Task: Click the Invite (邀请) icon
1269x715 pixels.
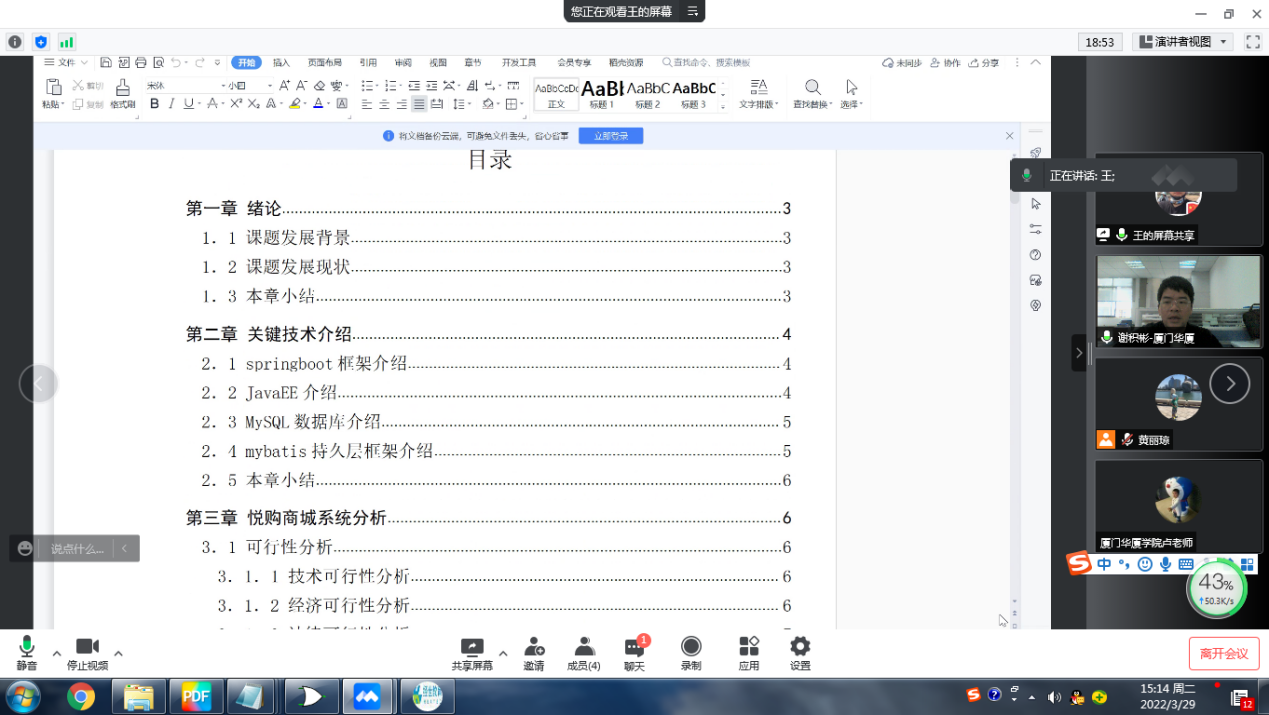Action: click(x=534, y=654)
